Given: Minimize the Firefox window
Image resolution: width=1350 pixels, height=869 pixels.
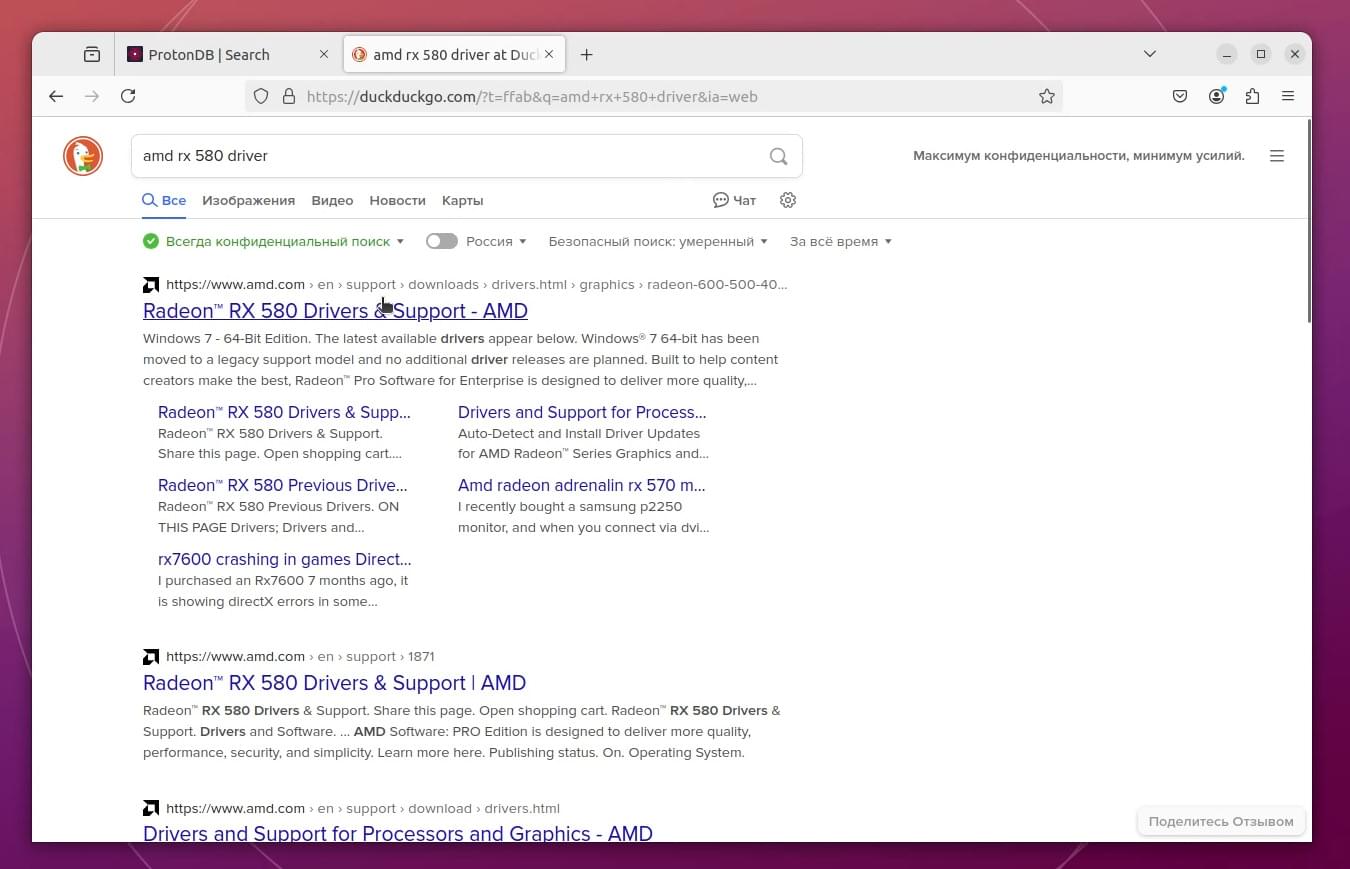Looking at the screenshot, I should click(1227, 54).
